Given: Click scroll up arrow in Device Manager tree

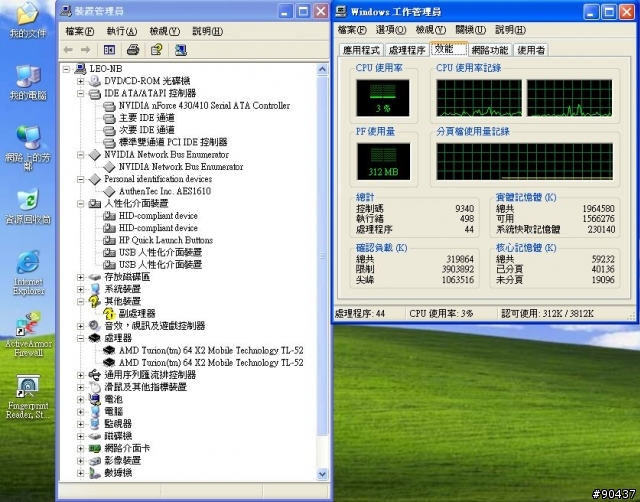Looking at the screenshot, I should (322, 70).
